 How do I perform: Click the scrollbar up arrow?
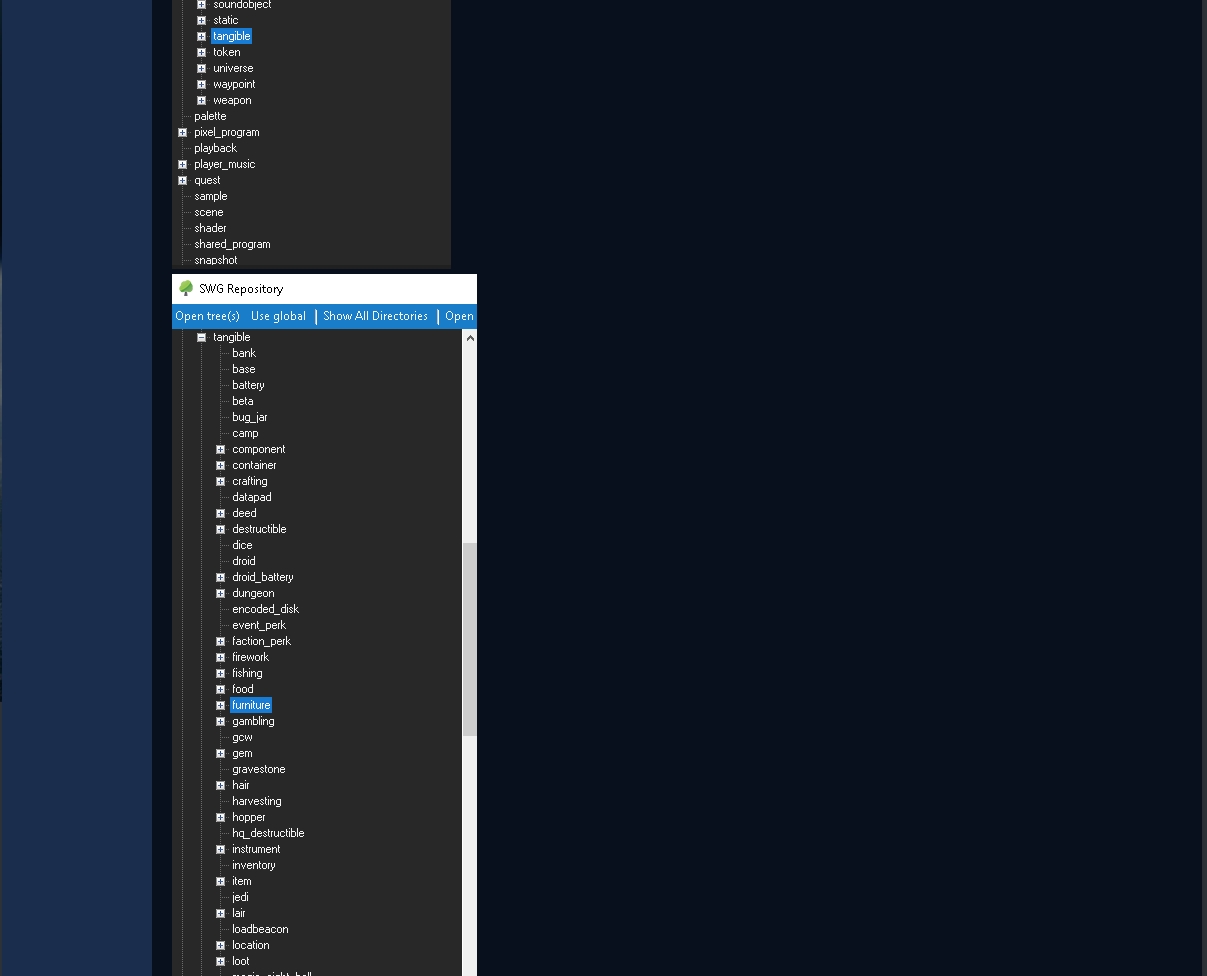pos(470,338)
